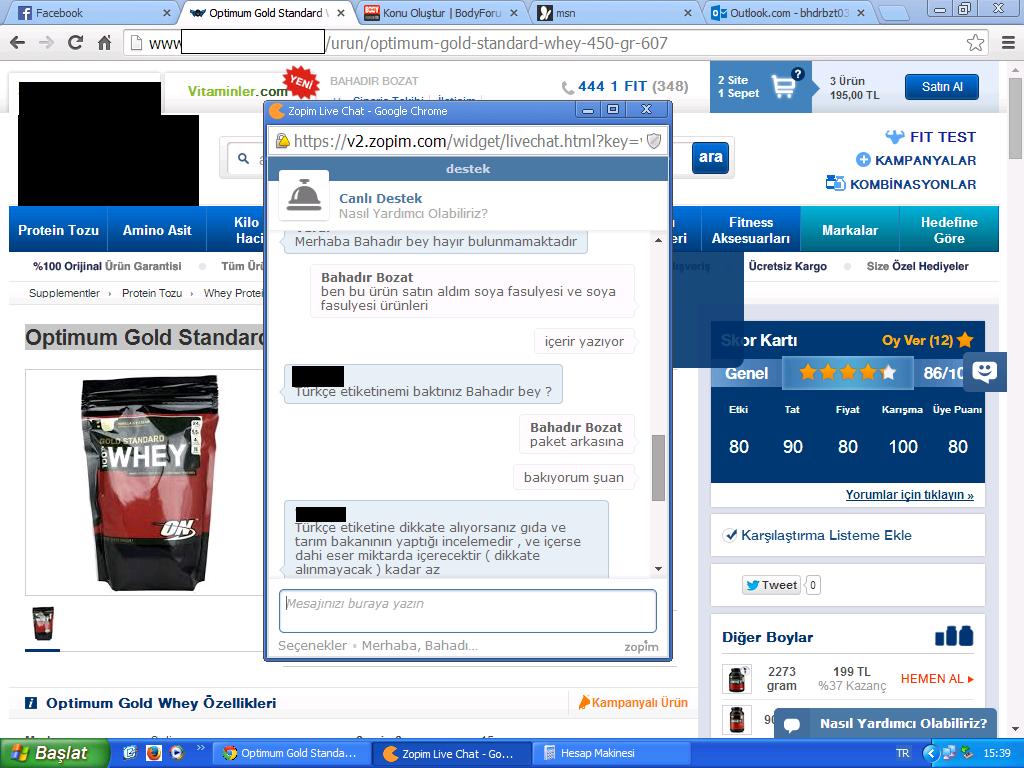Screen dimensions: 1024x768
Task: Open the Kombinasyonlar link
Action: point(901,184)
